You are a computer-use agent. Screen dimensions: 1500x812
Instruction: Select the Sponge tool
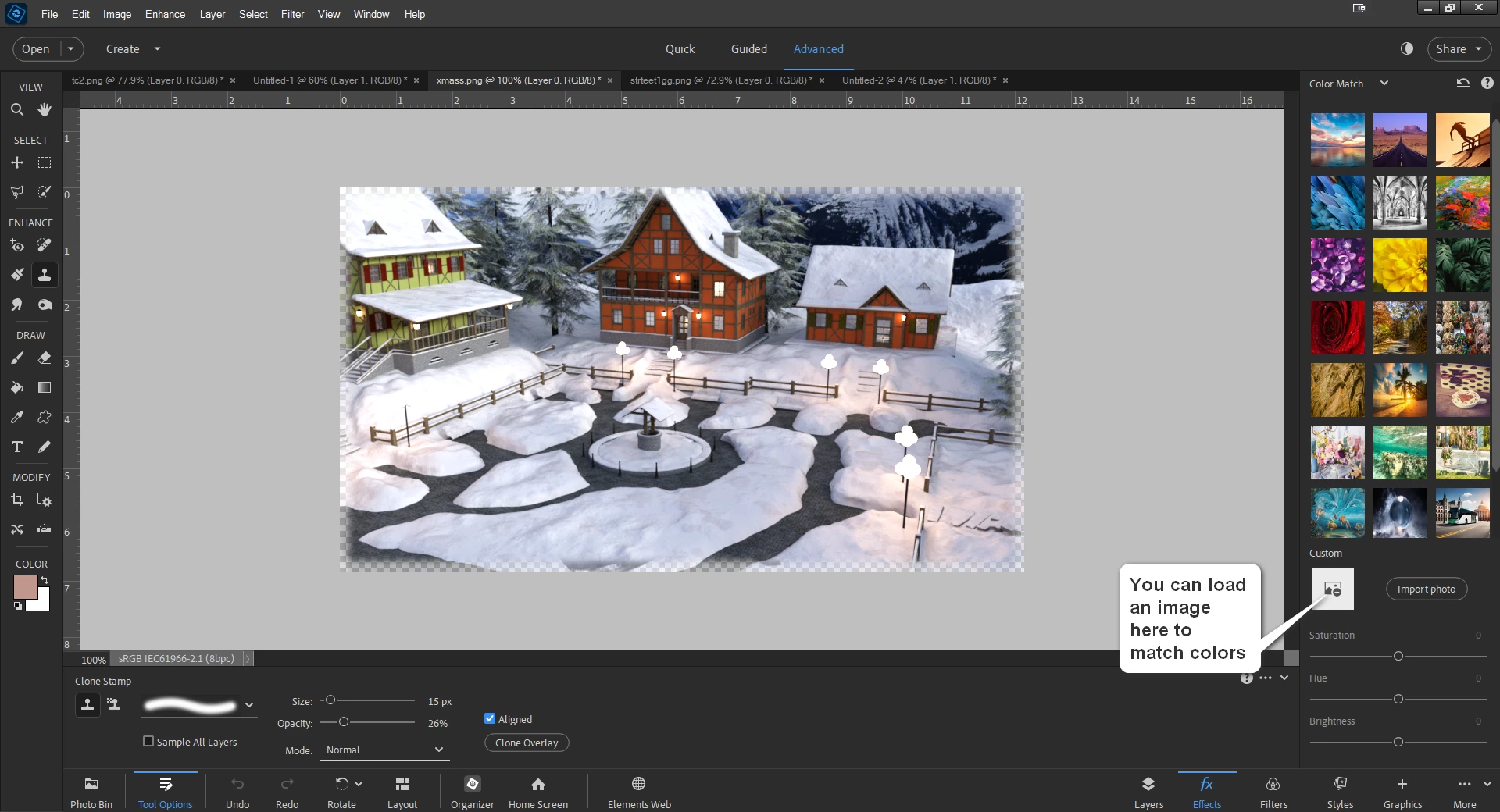[x=45, y=304]
